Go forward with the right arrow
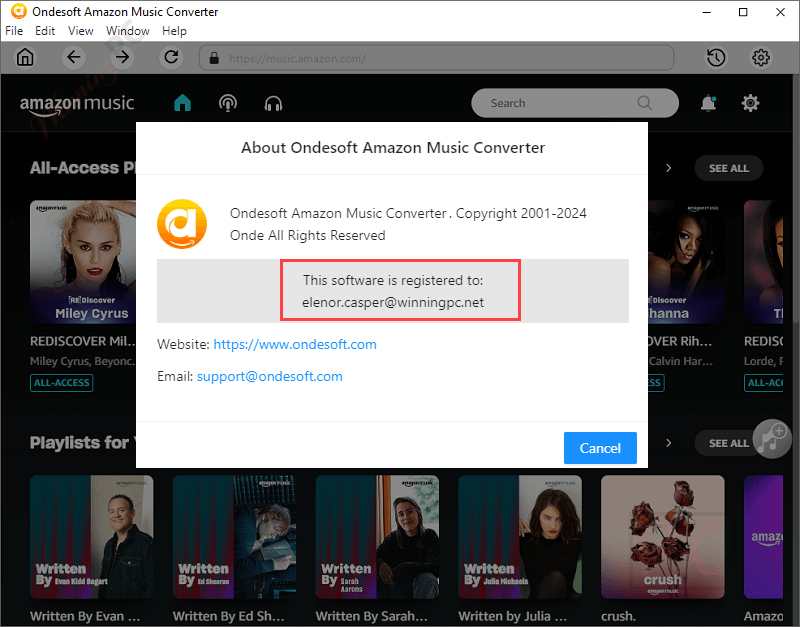This screenshot has height=627, width=800. tap(122, 57)
